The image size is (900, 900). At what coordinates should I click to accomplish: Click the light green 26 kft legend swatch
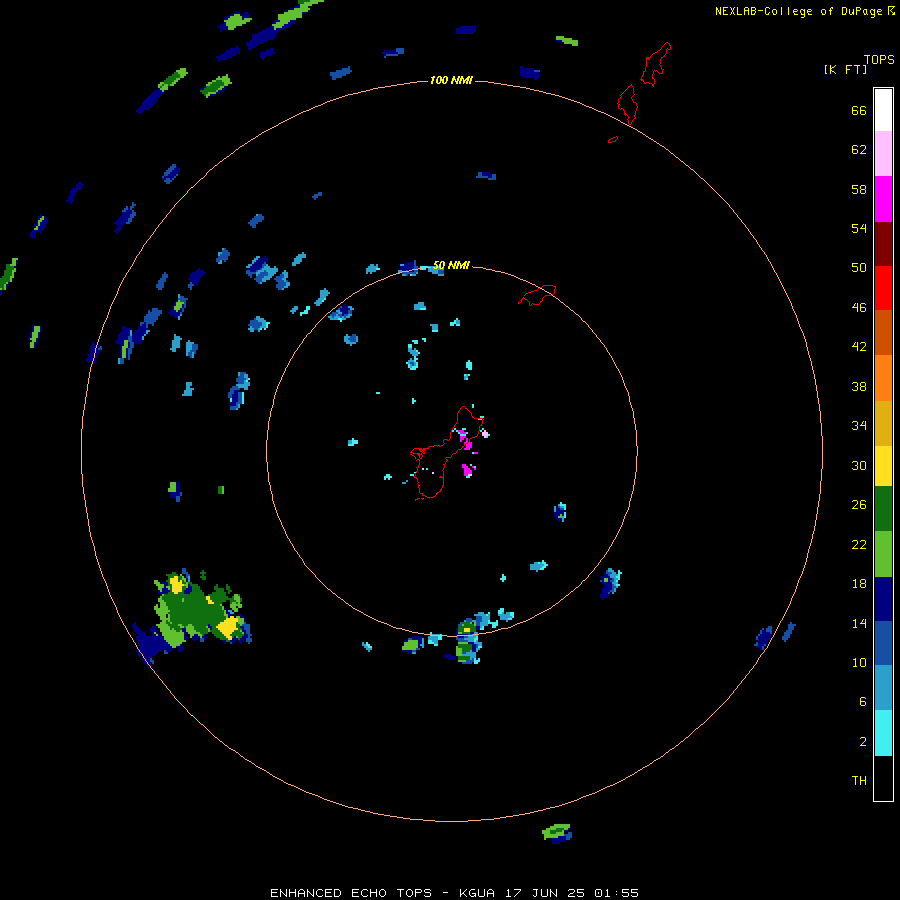coord(883,554)
